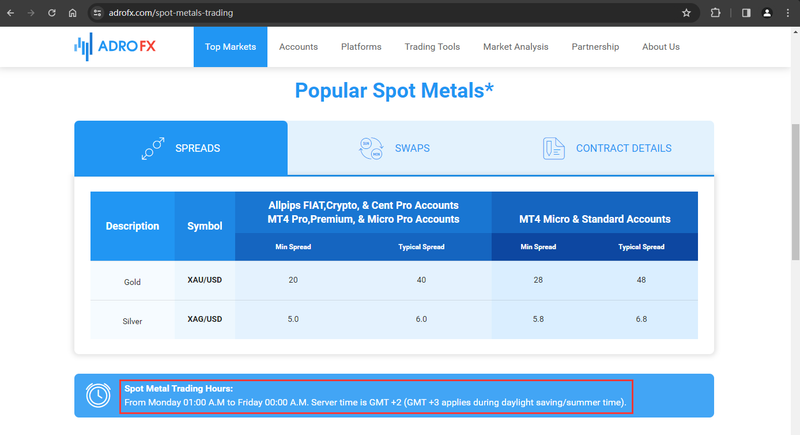Click the browser forward arrow

point(31,13)
